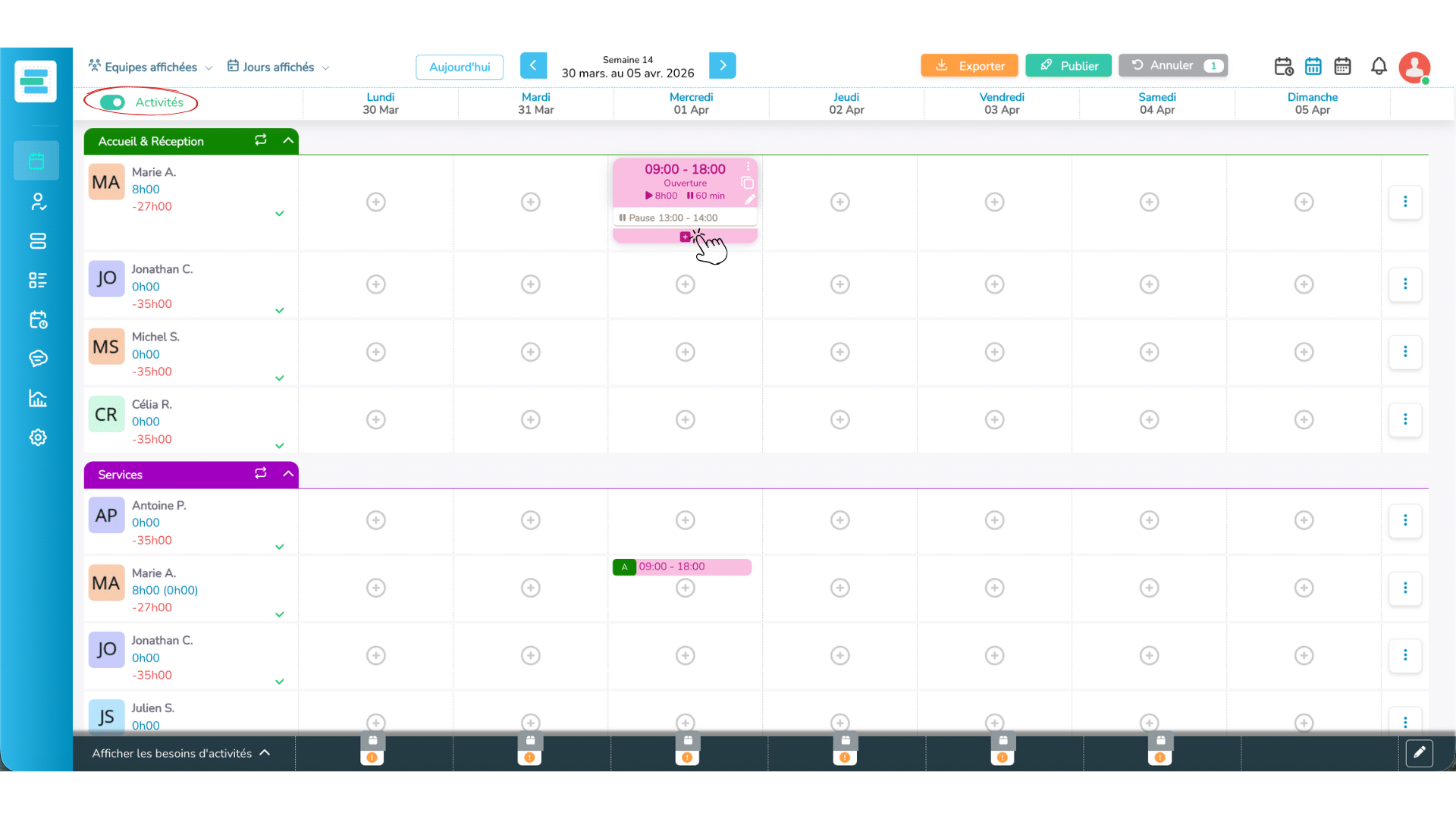Open the task list sidebar icon
Screen dimensions: 1456x819
(x=38, y=281)
